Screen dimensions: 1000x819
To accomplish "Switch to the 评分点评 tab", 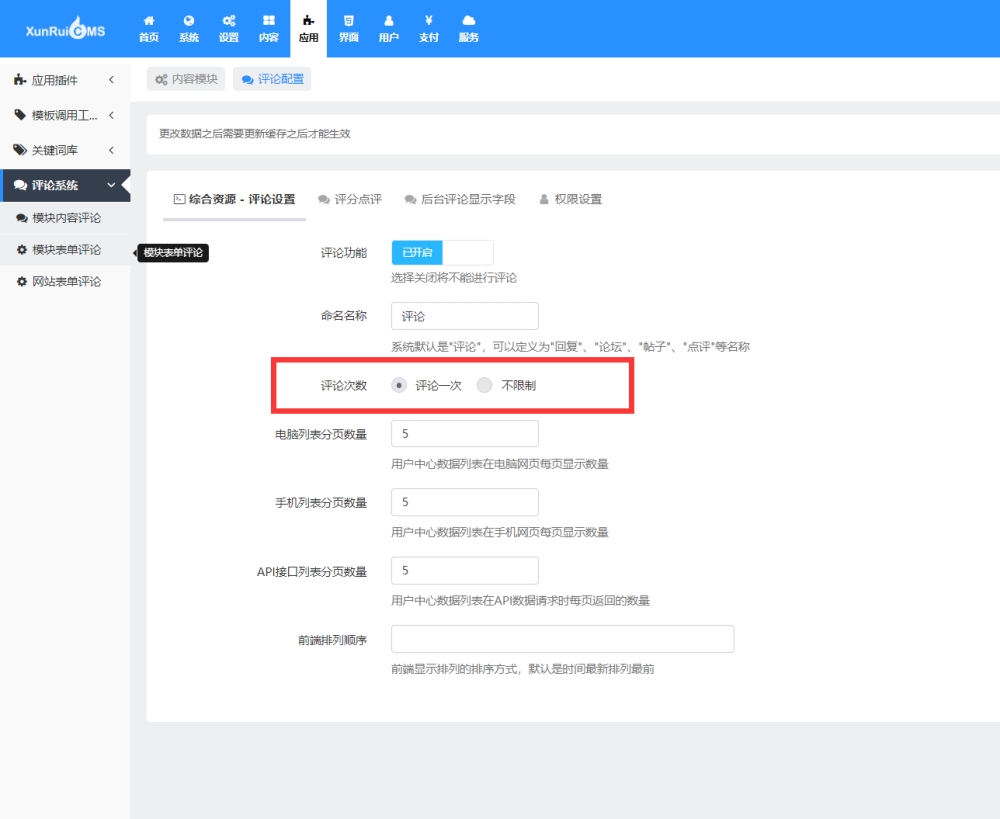I will (350, 199).
